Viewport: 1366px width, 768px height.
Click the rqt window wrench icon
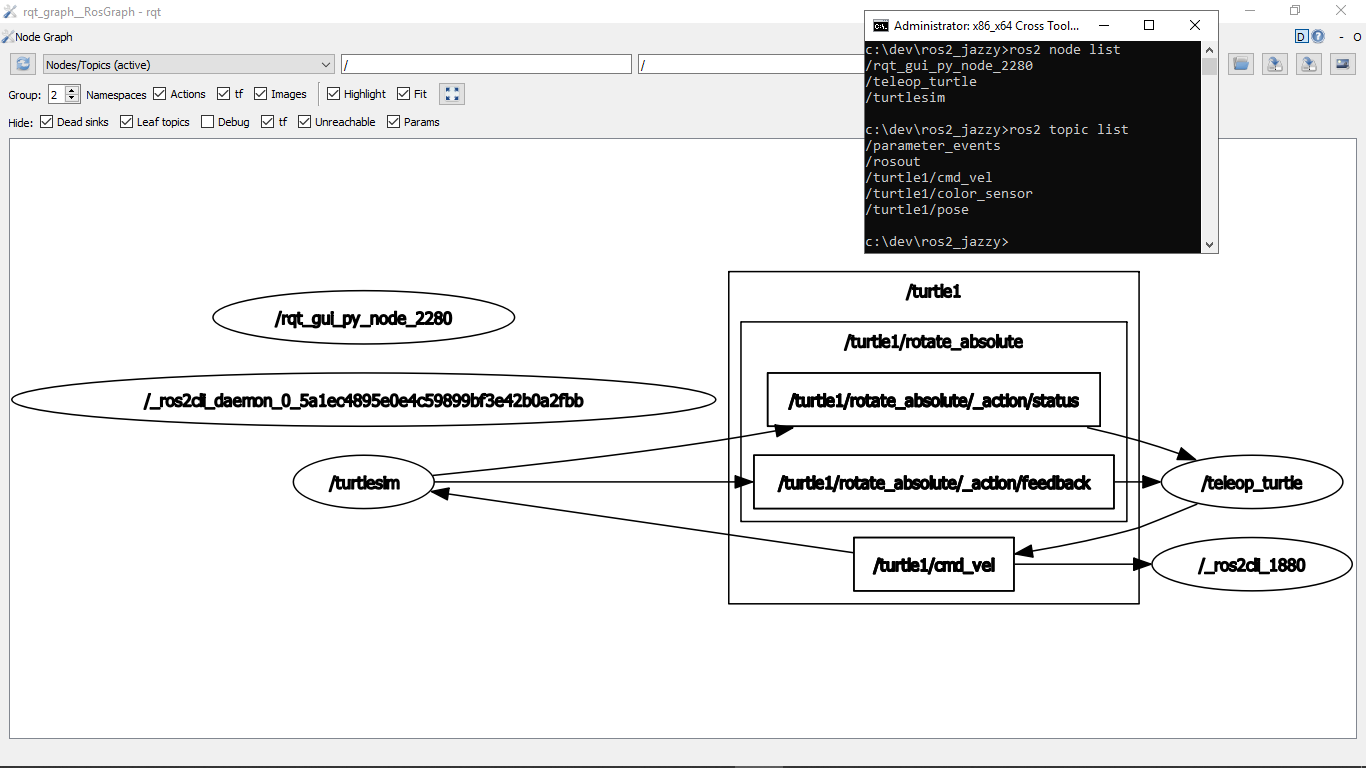10,12
